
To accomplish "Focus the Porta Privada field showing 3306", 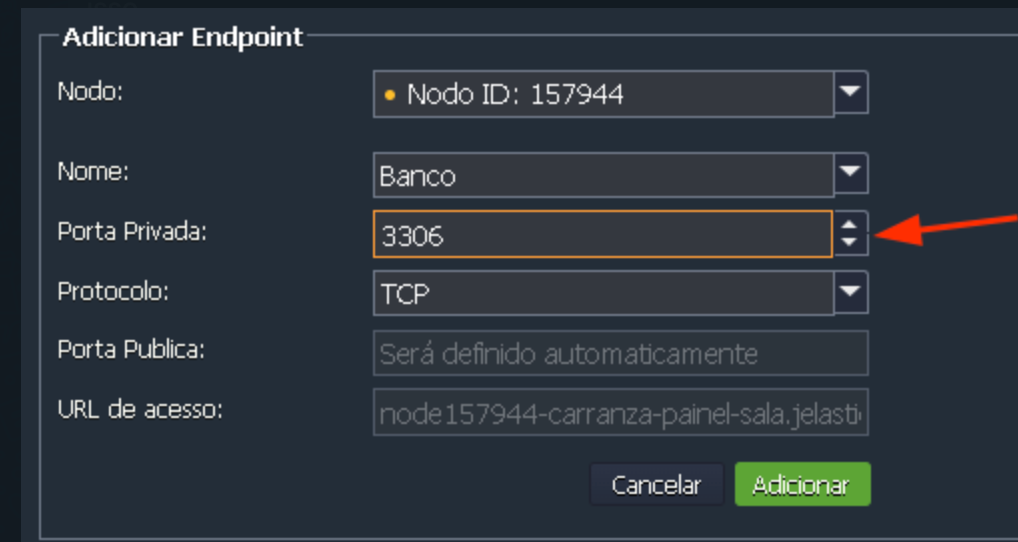I will pos(602,234).
